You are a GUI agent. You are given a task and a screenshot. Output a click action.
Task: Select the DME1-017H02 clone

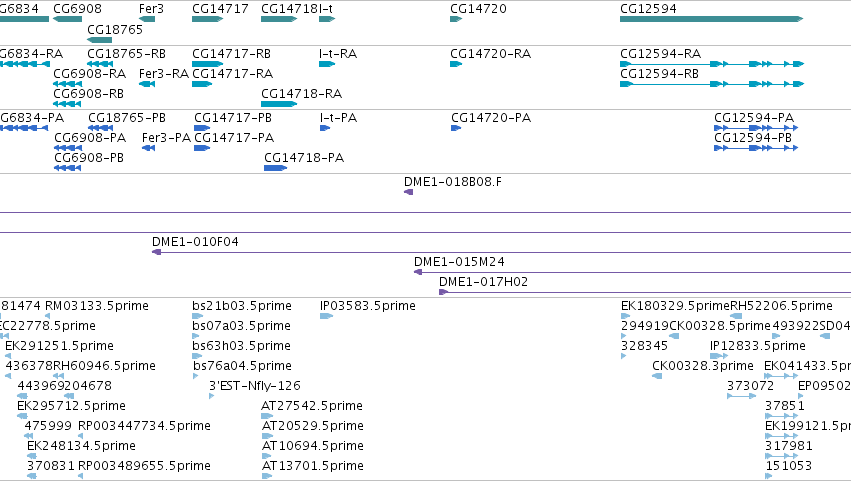645,292
